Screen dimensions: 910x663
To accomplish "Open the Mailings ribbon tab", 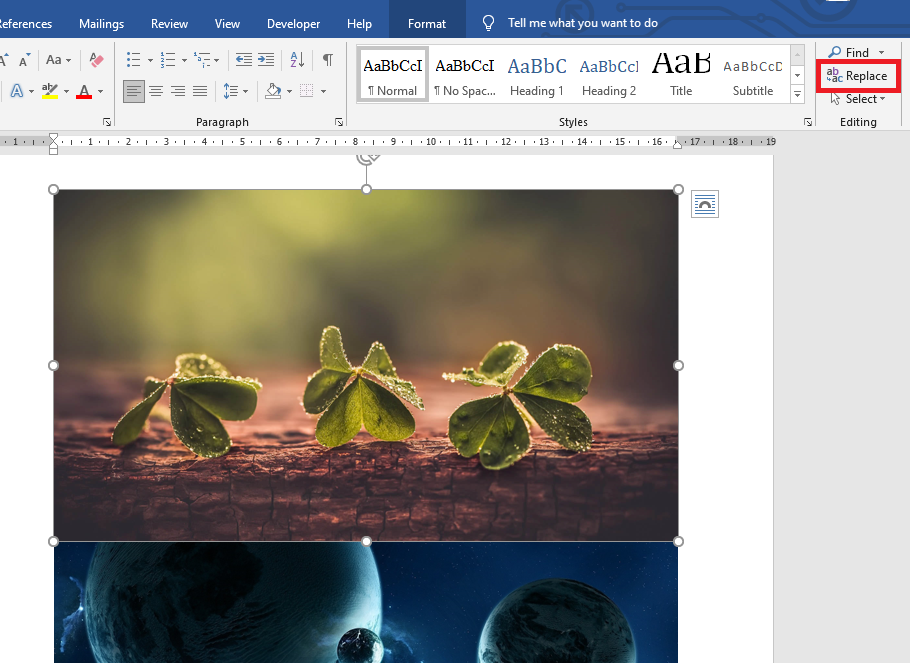I will click(x=101, y=23).
